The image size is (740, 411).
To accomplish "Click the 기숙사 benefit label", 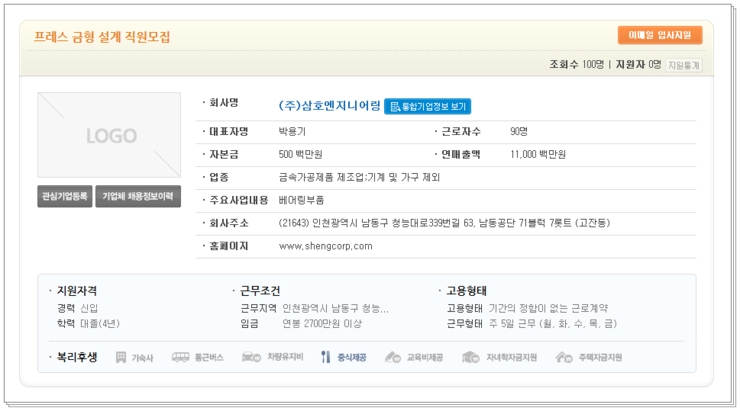I will (x=142, y=358).
